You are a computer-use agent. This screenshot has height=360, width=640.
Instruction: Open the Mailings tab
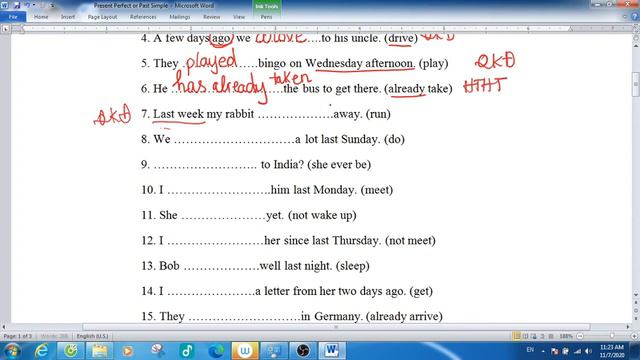(180, 17)
